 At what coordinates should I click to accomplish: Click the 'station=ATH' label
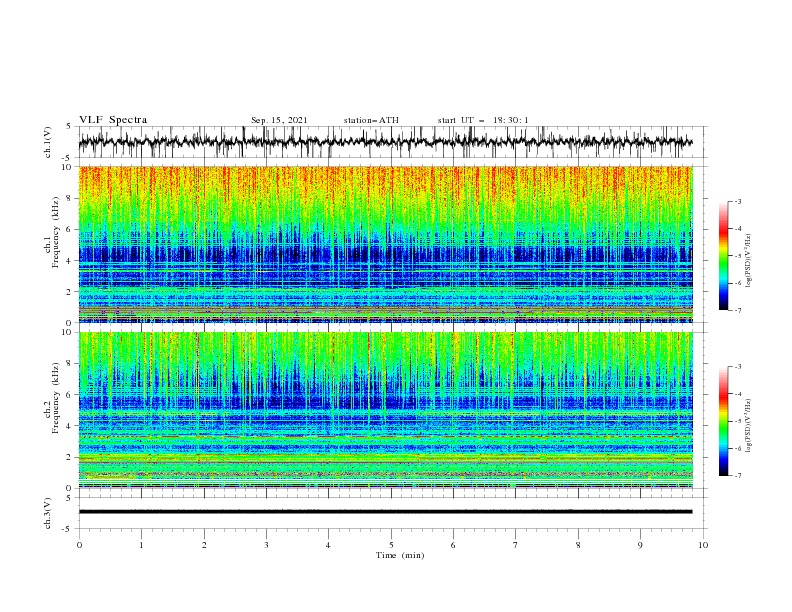(x=371, y=120)
